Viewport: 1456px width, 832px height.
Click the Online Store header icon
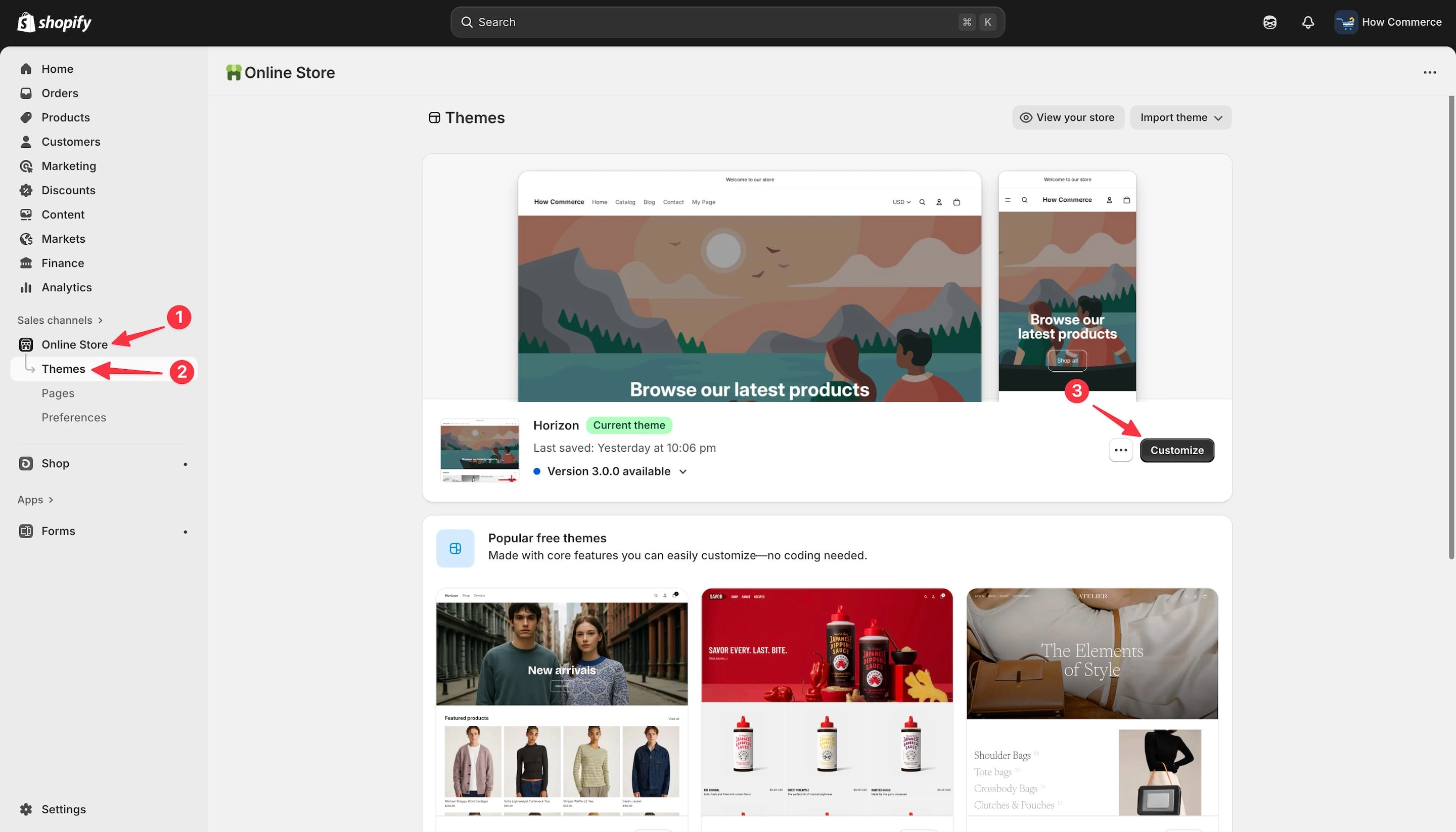(233, 72)
